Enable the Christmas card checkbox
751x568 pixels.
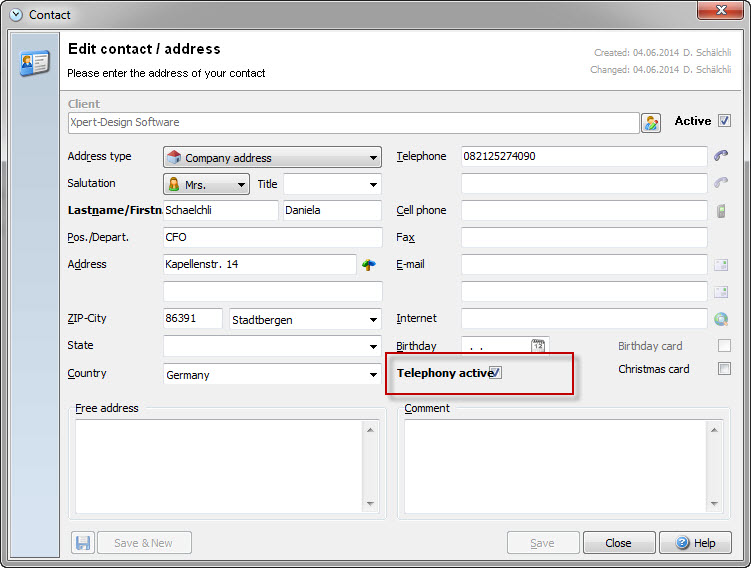(x=724, y=368)
